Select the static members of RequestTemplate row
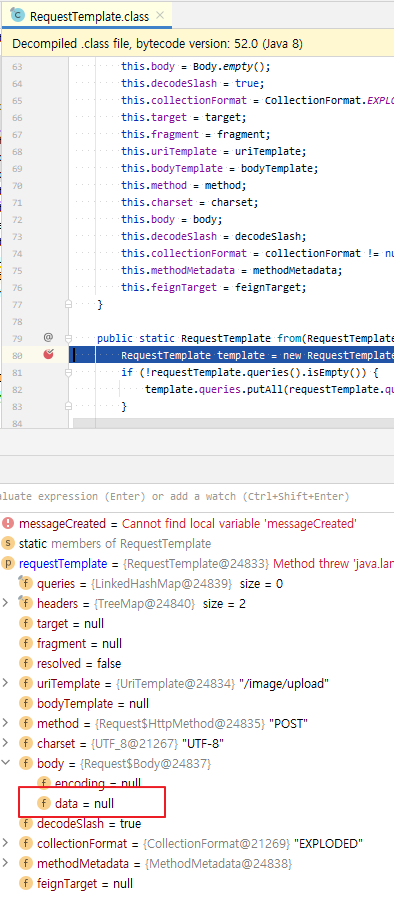Screen dimensions: 394x901 tap(197, 543)
